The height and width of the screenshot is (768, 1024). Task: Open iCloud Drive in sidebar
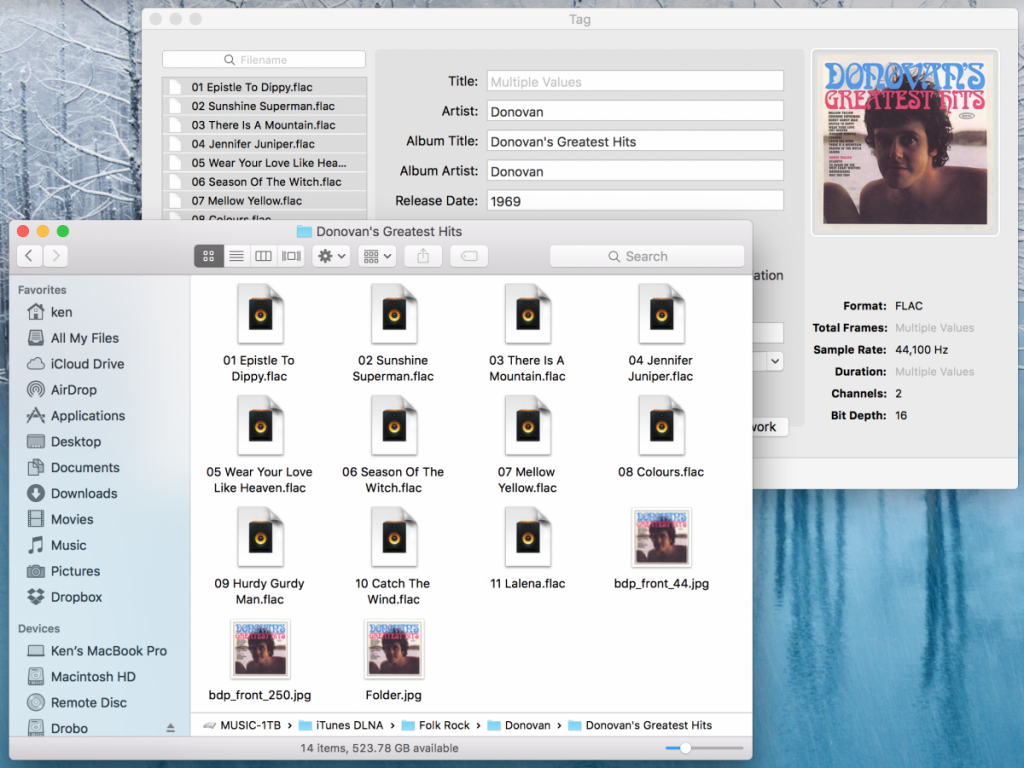[75, 364]
